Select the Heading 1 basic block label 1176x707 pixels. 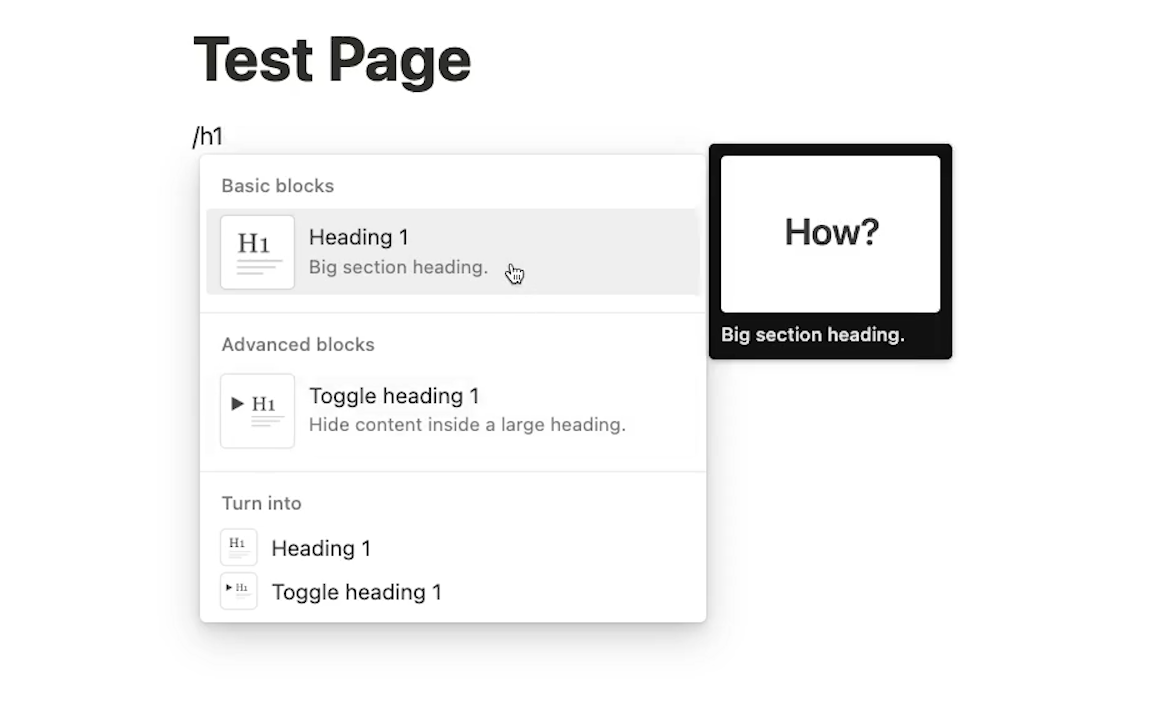(x=358, y=237)
